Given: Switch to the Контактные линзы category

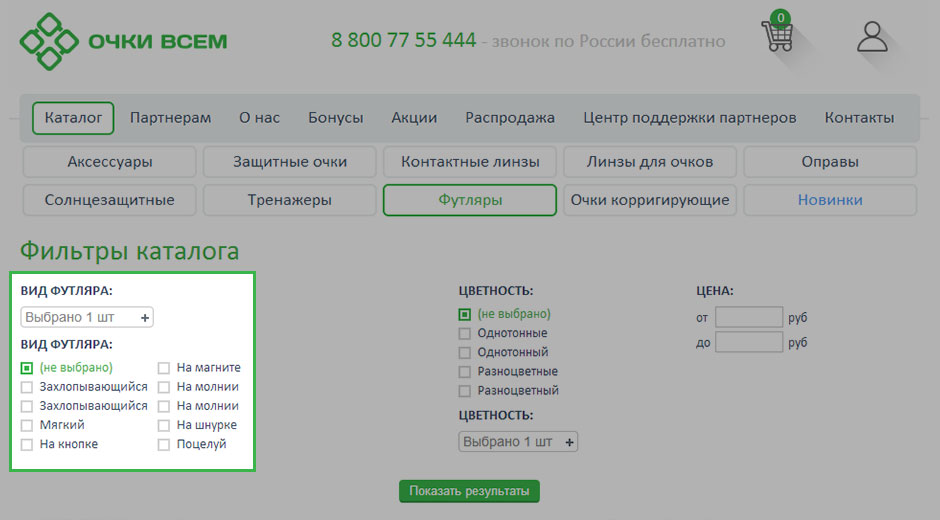Looking at the screenshot, I should pos(470,162).
